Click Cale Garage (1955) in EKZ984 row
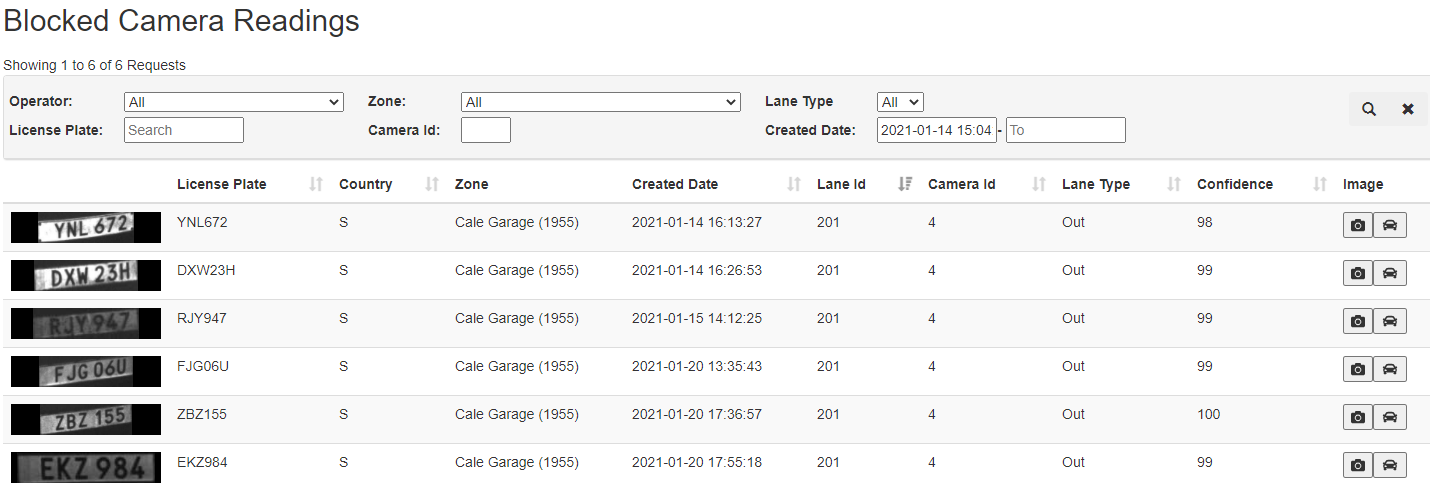1430x490 pixels. tap(517, 462)
